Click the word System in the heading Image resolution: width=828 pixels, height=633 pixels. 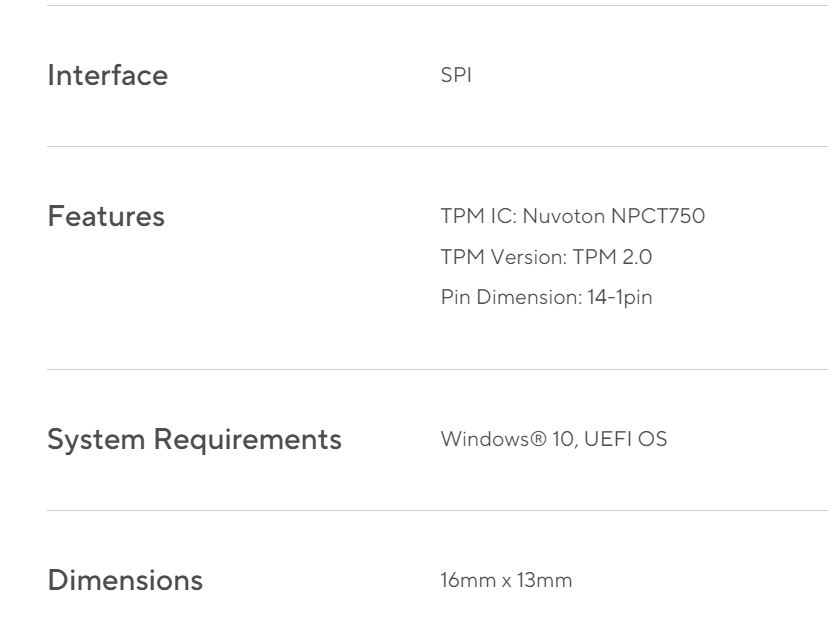click(95, 439)
